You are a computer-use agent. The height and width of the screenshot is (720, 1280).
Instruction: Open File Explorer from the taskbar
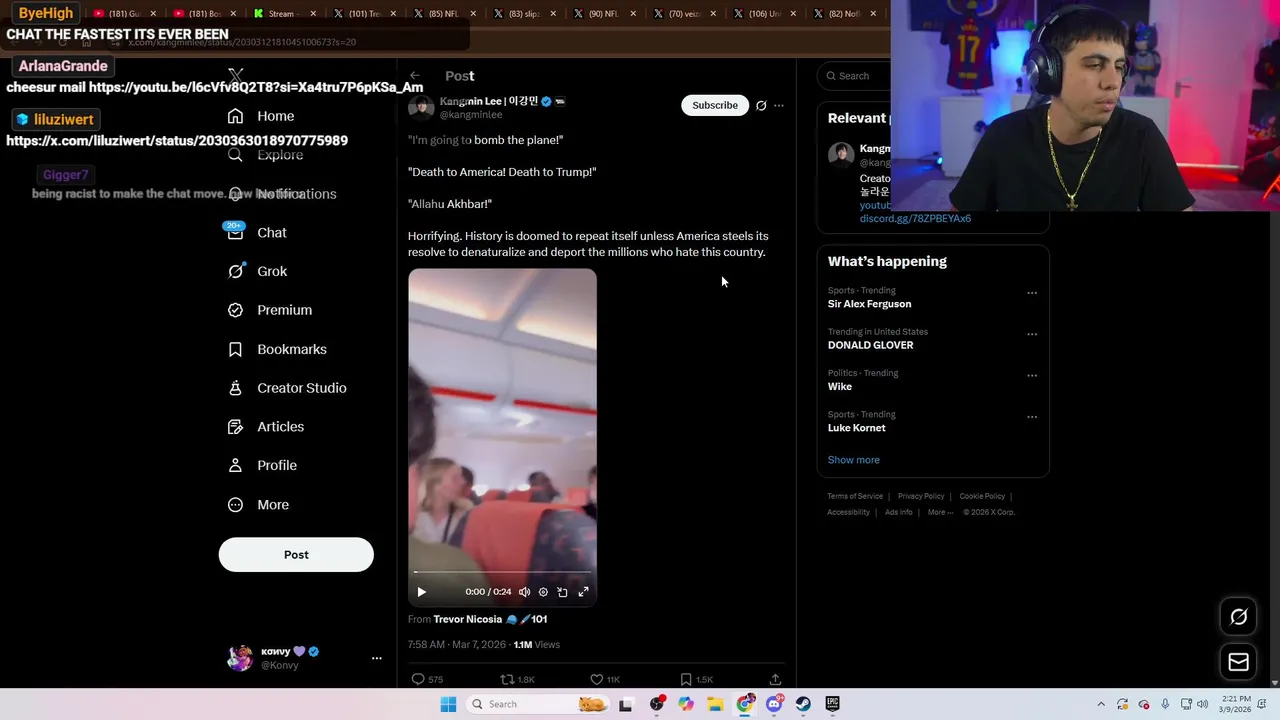pyautogui.click(x=715, y=704)
